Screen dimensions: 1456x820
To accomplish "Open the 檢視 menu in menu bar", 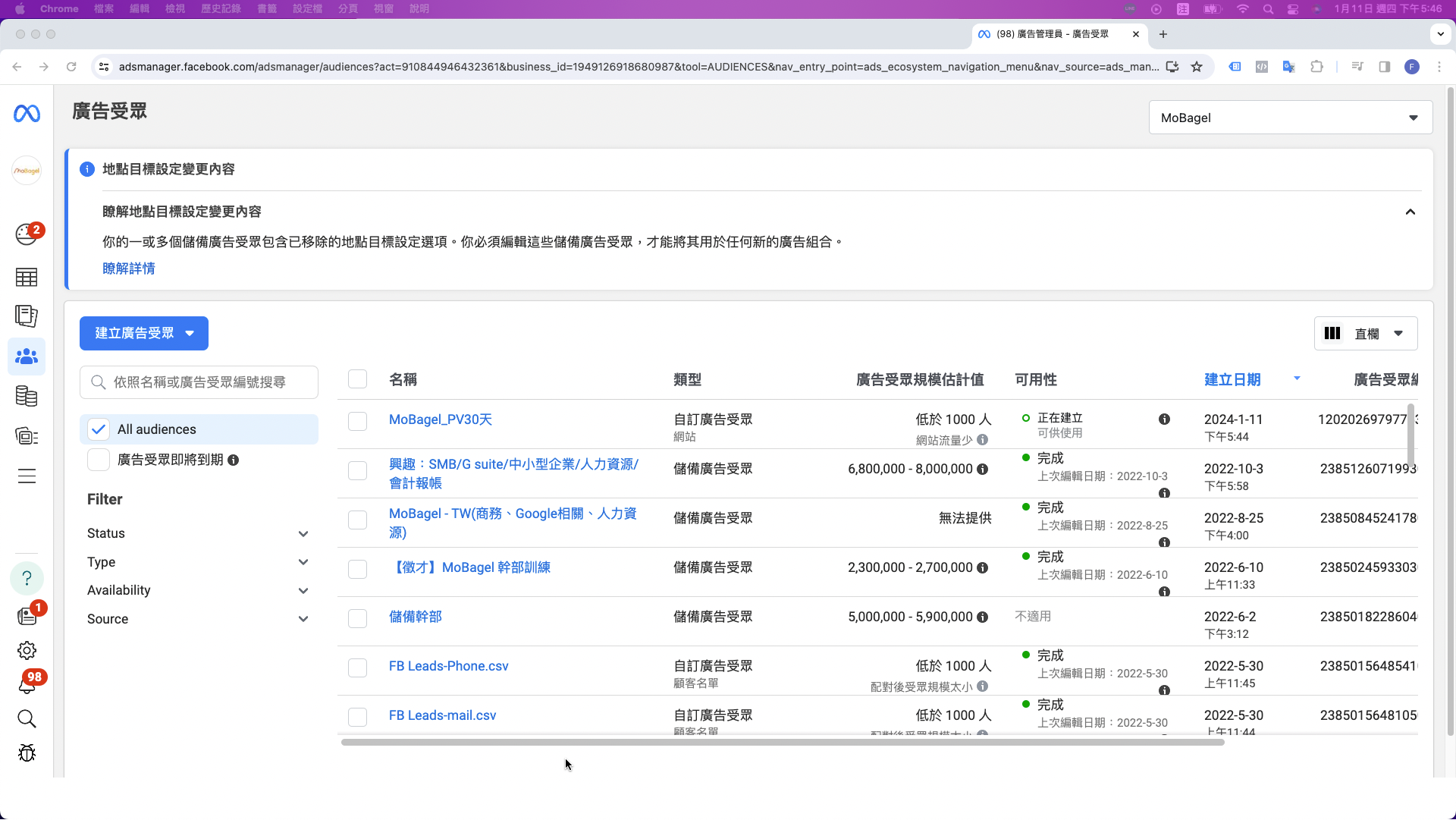I will coord(175,9).
